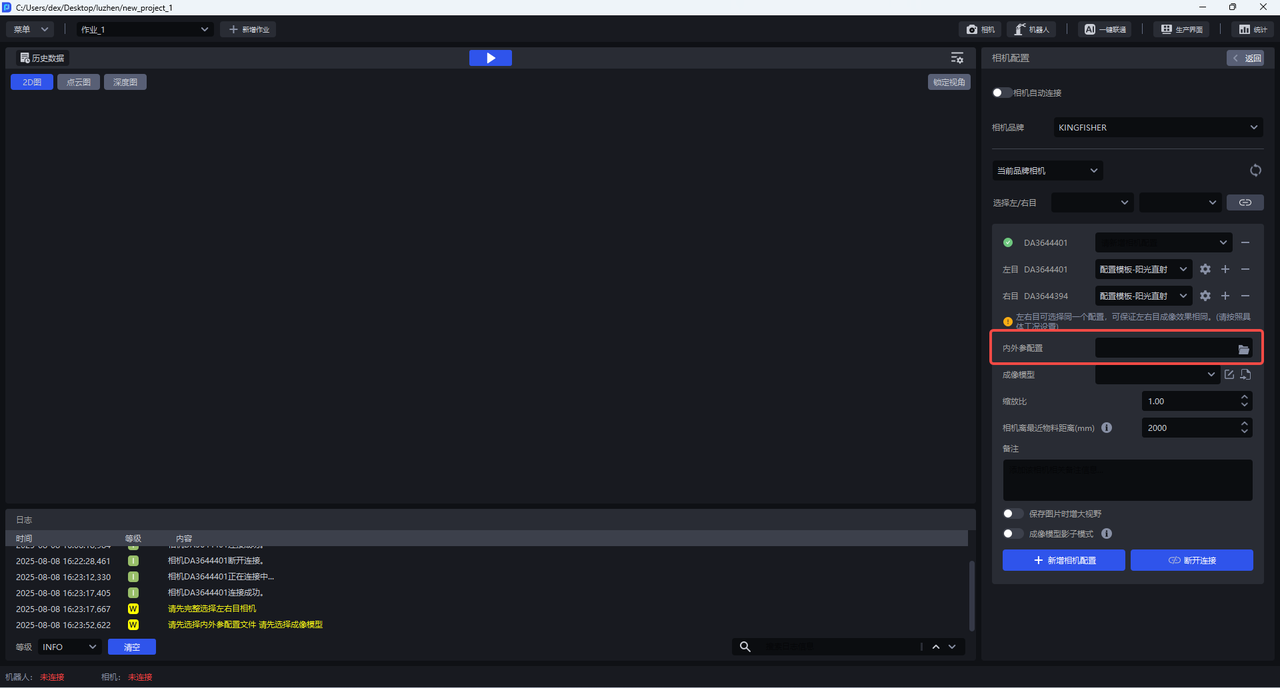Image resolution: width=1280 pixels, height=688 pixels.
Task: Enable 保存图片时增大视野 switch
Action: click(1013, 513)
